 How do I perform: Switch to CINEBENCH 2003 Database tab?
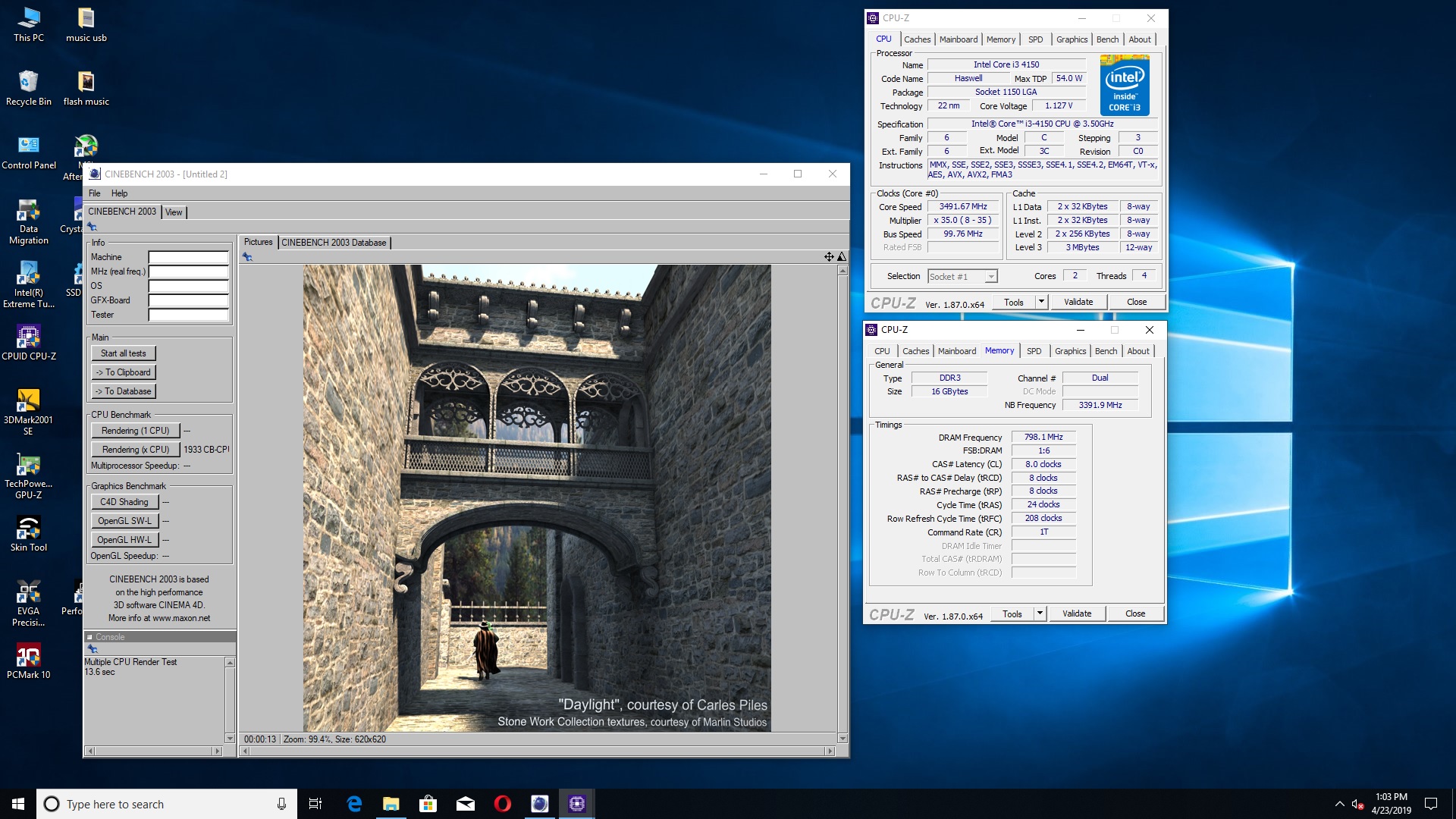coord(334,243)
